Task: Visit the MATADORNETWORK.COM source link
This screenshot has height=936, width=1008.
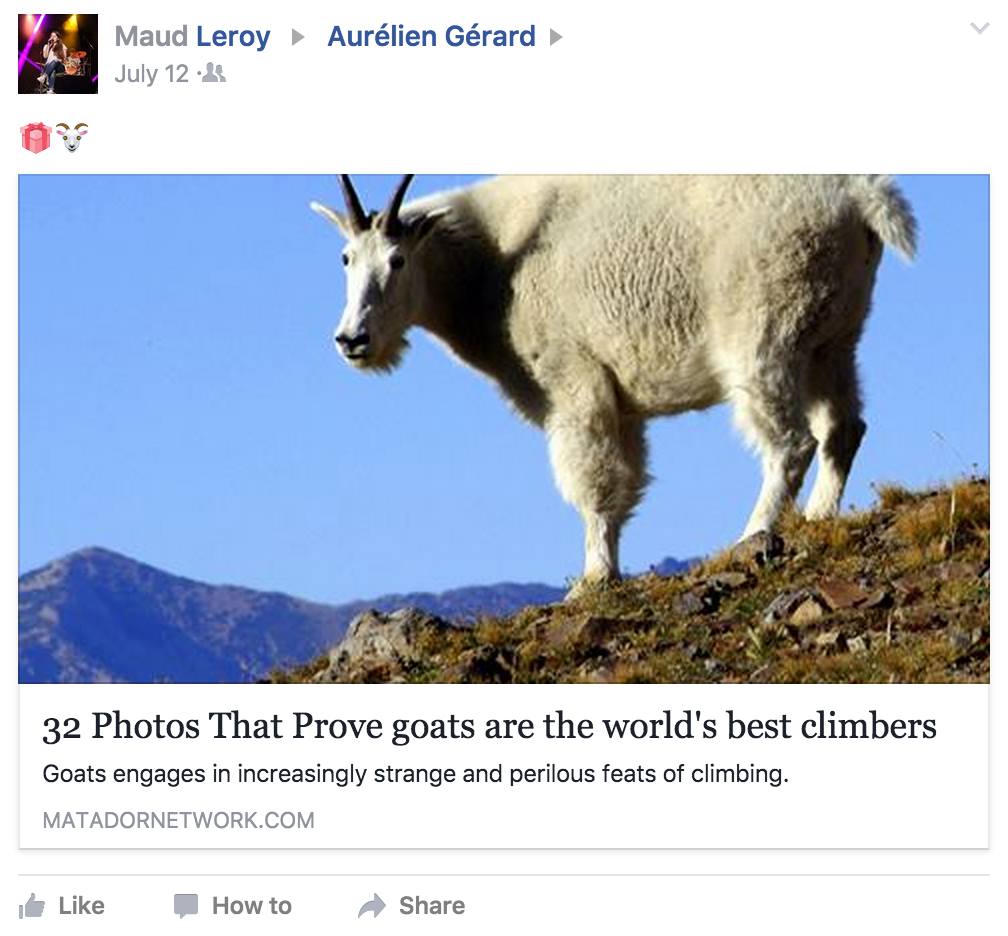Action: point(179,820)
